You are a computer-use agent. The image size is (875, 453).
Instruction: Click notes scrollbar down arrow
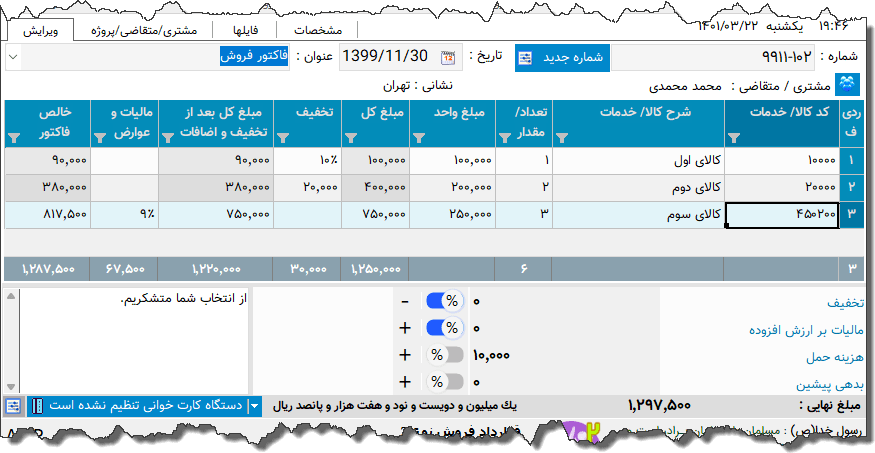(x=11, y=386)
